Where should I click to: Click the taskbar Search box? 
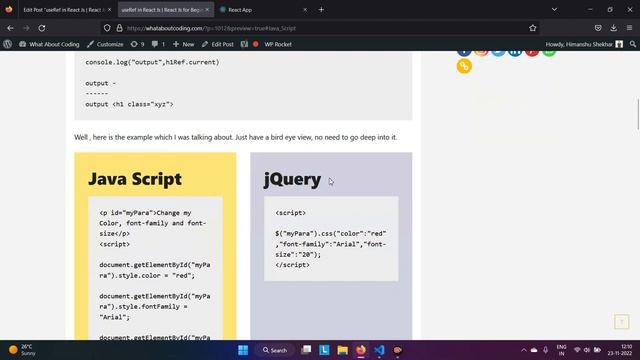[275, 350]
